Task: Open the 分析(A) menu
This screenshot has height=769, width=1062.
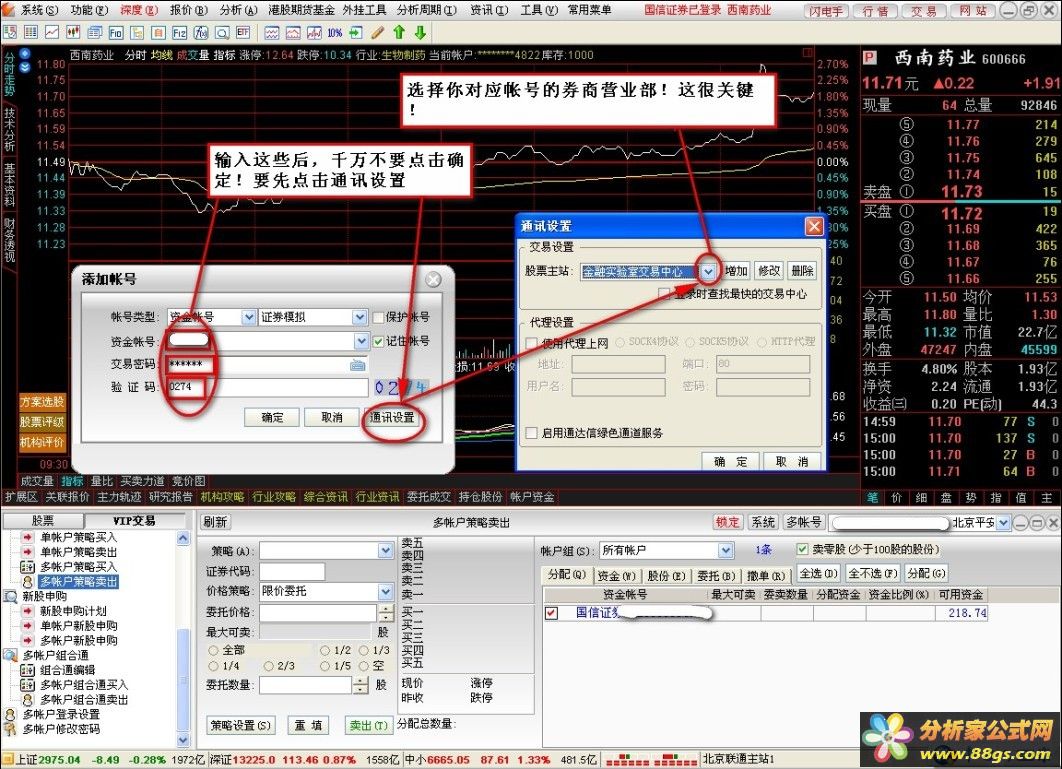Action: [x=238, y=10]
